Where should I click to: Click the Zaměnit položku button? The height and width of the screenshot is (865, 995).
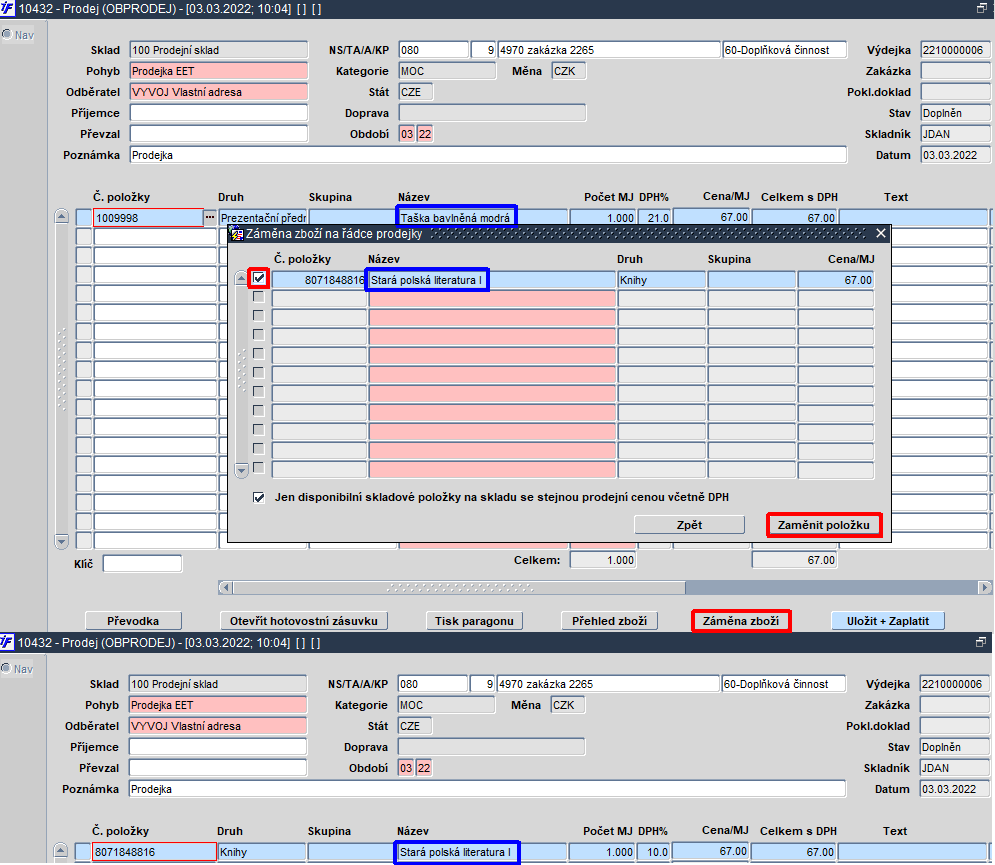coord(824,525)
